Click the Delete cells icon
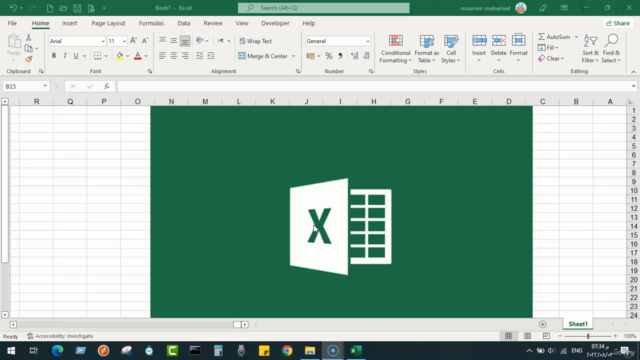The image size is (640, 360). [498, 41]
